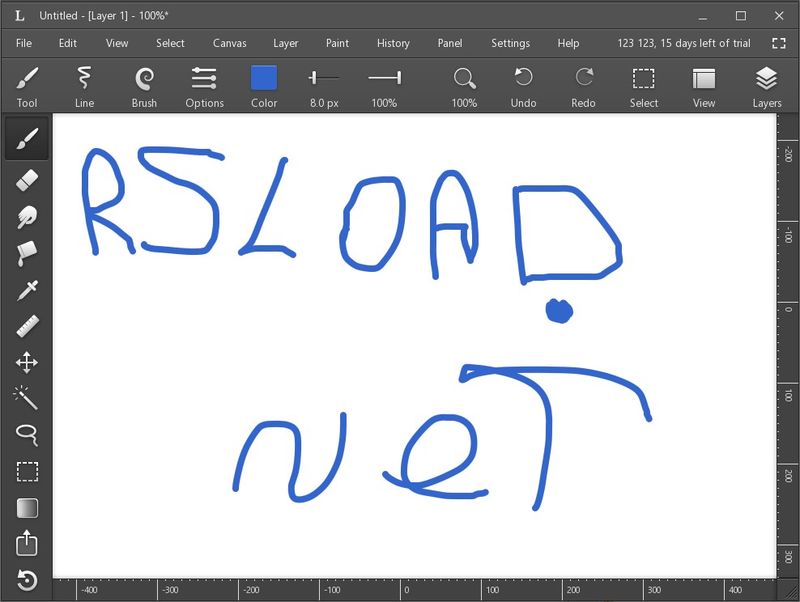The height and width of the screenshot is (602, 800).
Task: Open the Edit menu
Action: click(68, 43)
